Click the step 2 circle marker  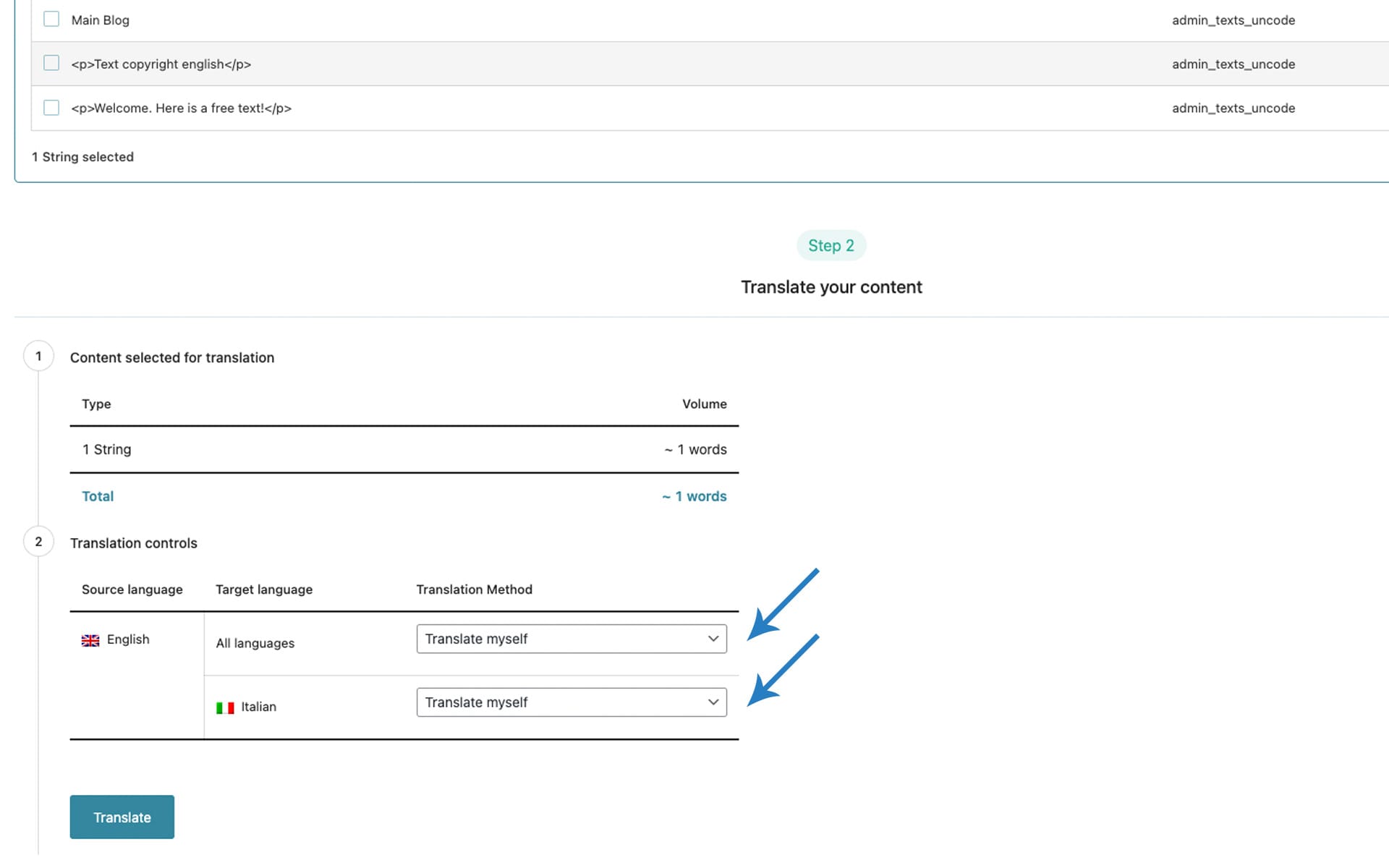(x=38, y=542)
